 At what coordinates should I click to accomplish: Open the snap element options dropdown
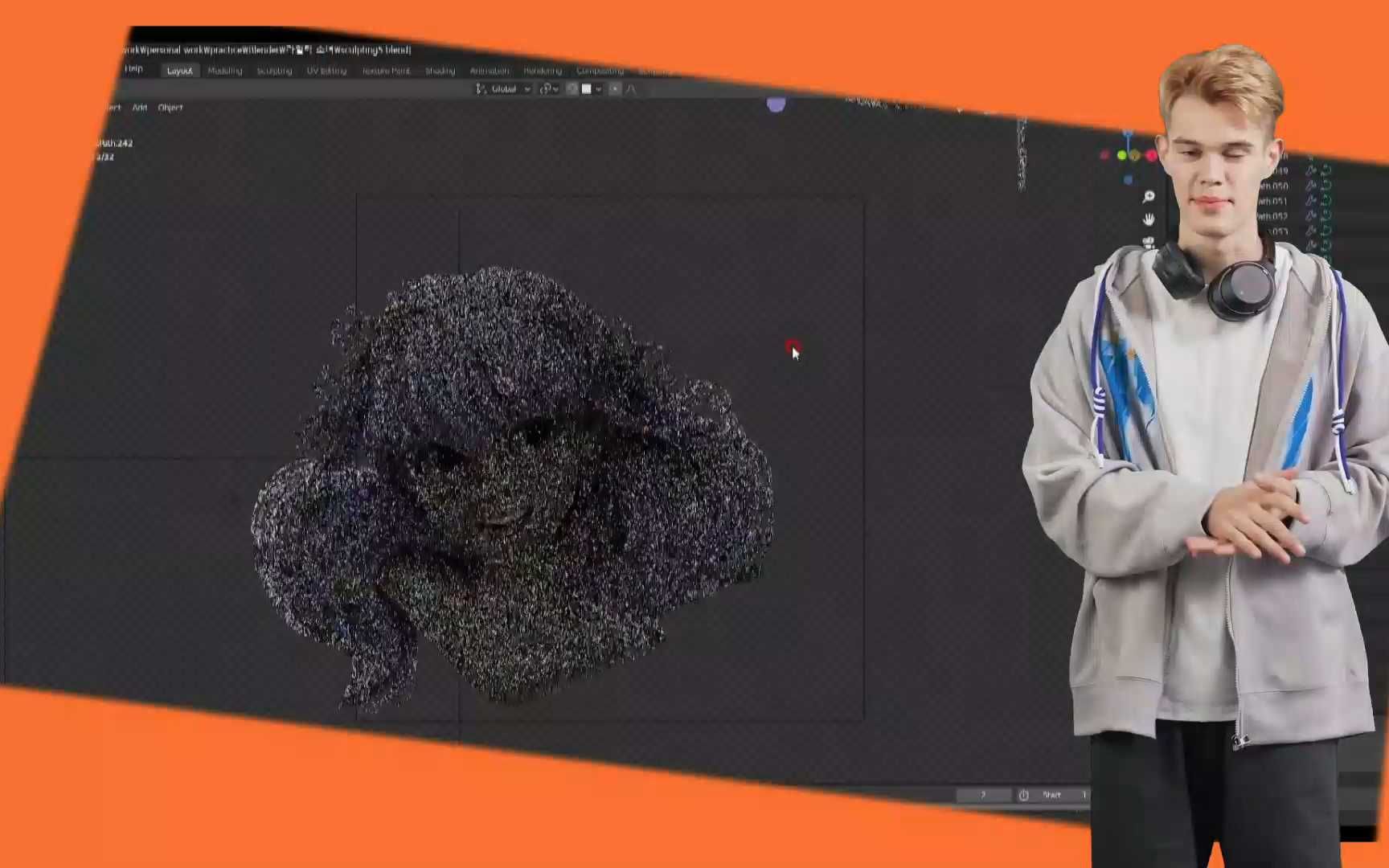591,89
